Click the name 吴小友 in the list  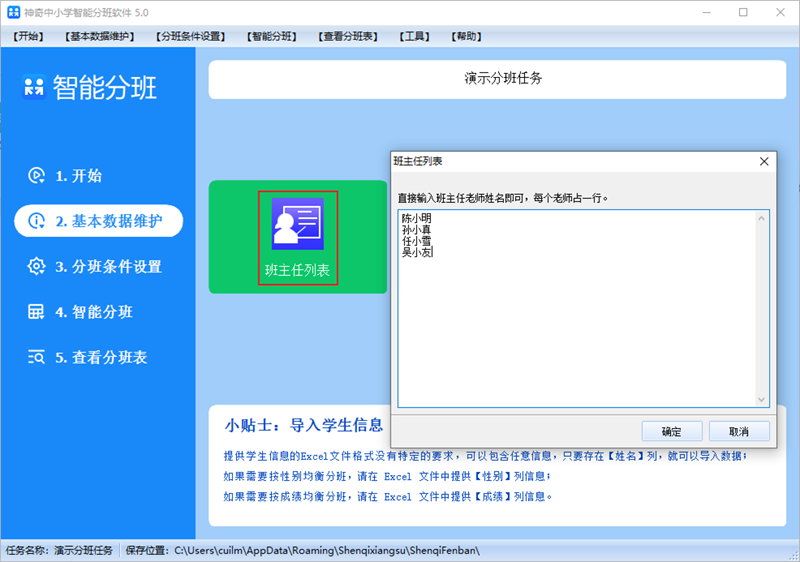[x=416, y=252]
